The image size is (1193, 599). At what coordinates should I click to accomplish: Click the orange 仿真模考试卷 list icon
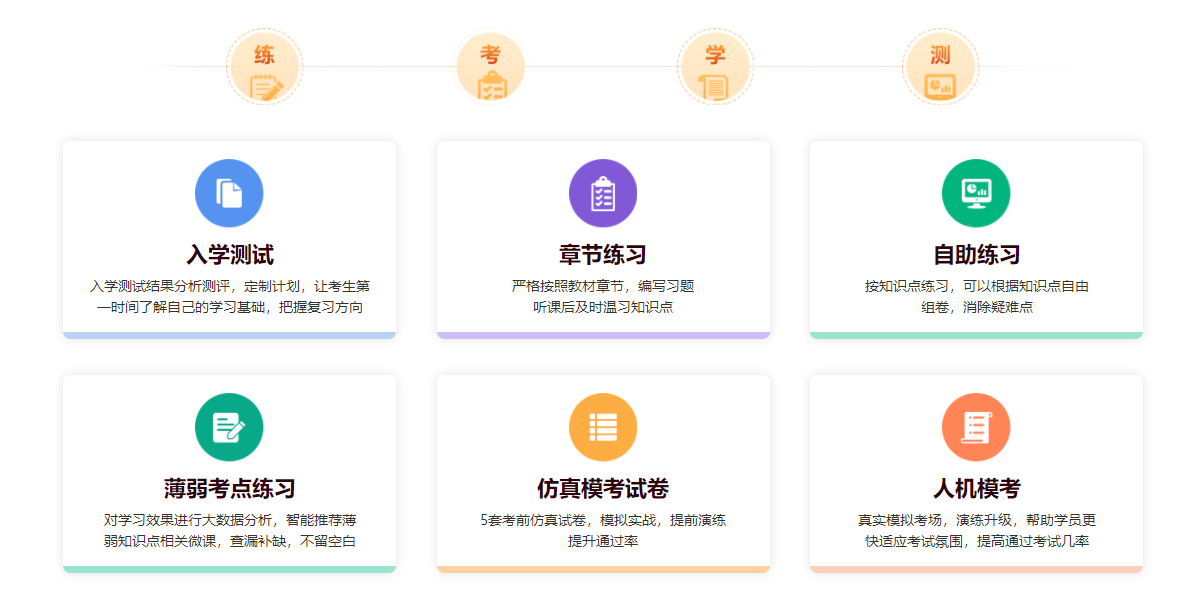click(602, 427)
